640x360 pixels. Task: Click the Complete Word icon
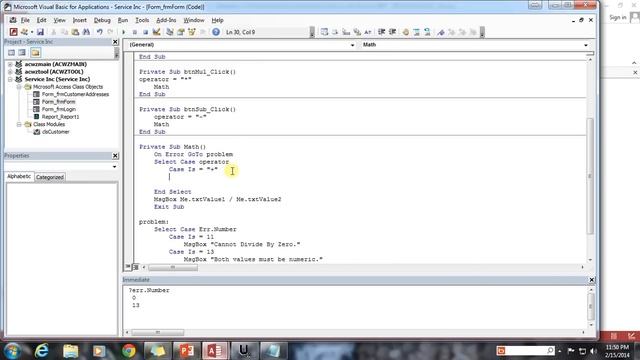point(368,32)
